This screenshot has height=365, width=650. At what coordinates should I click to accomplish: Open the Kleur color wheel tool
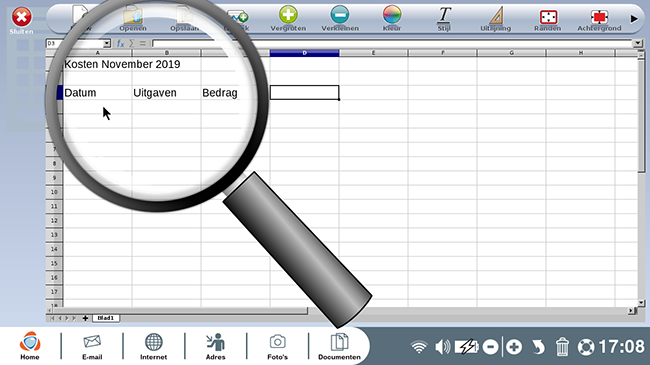(x=391, y=15)
